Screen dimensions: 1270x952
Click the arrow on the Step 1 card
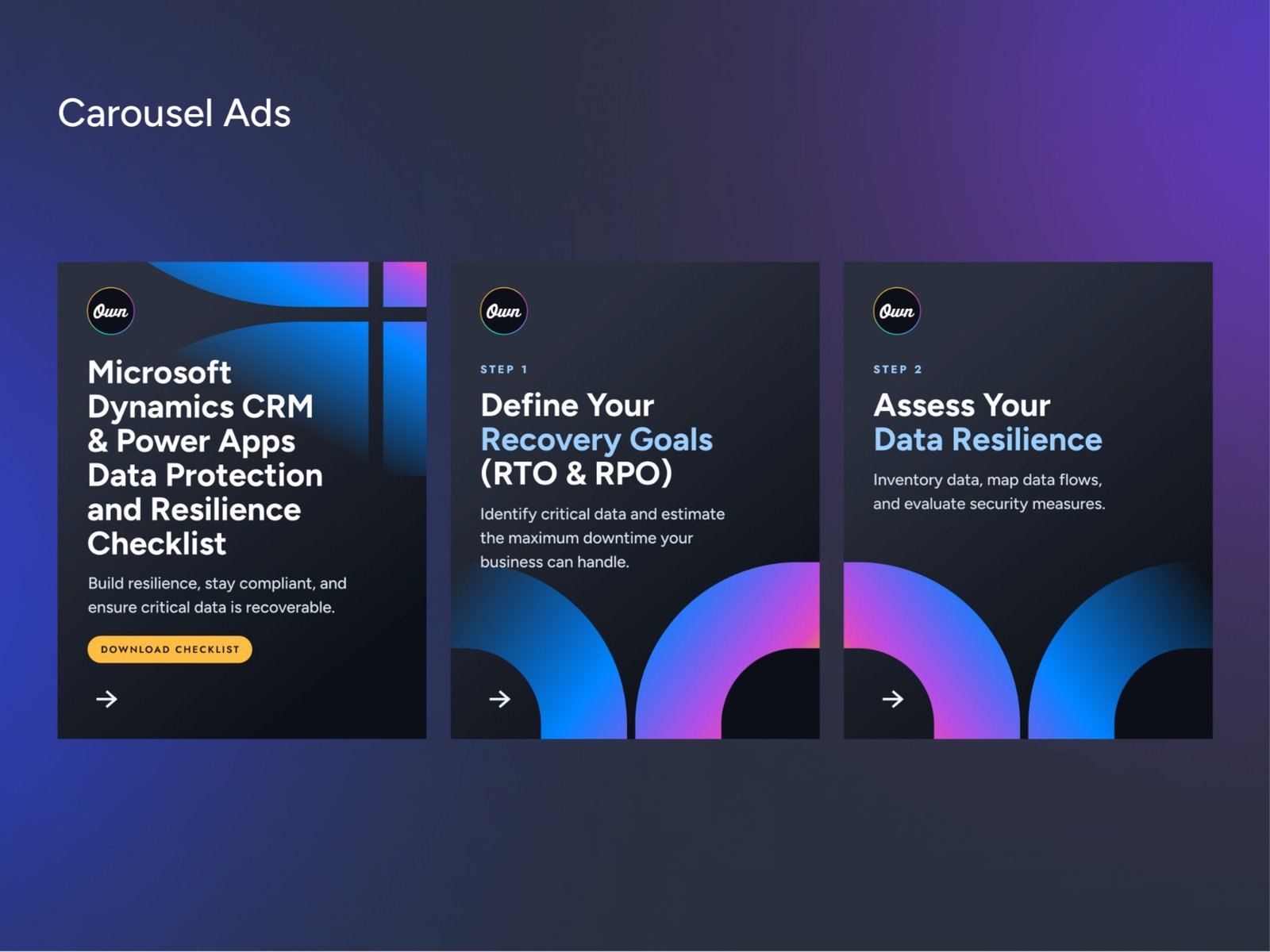point(500,699)
